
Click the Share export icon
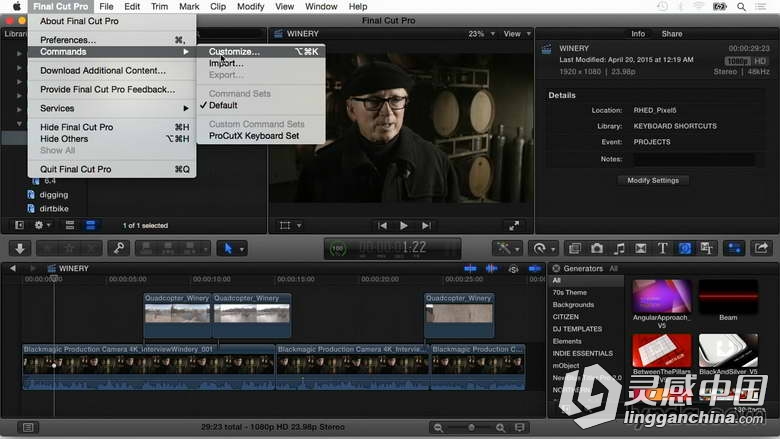point(761,248)
